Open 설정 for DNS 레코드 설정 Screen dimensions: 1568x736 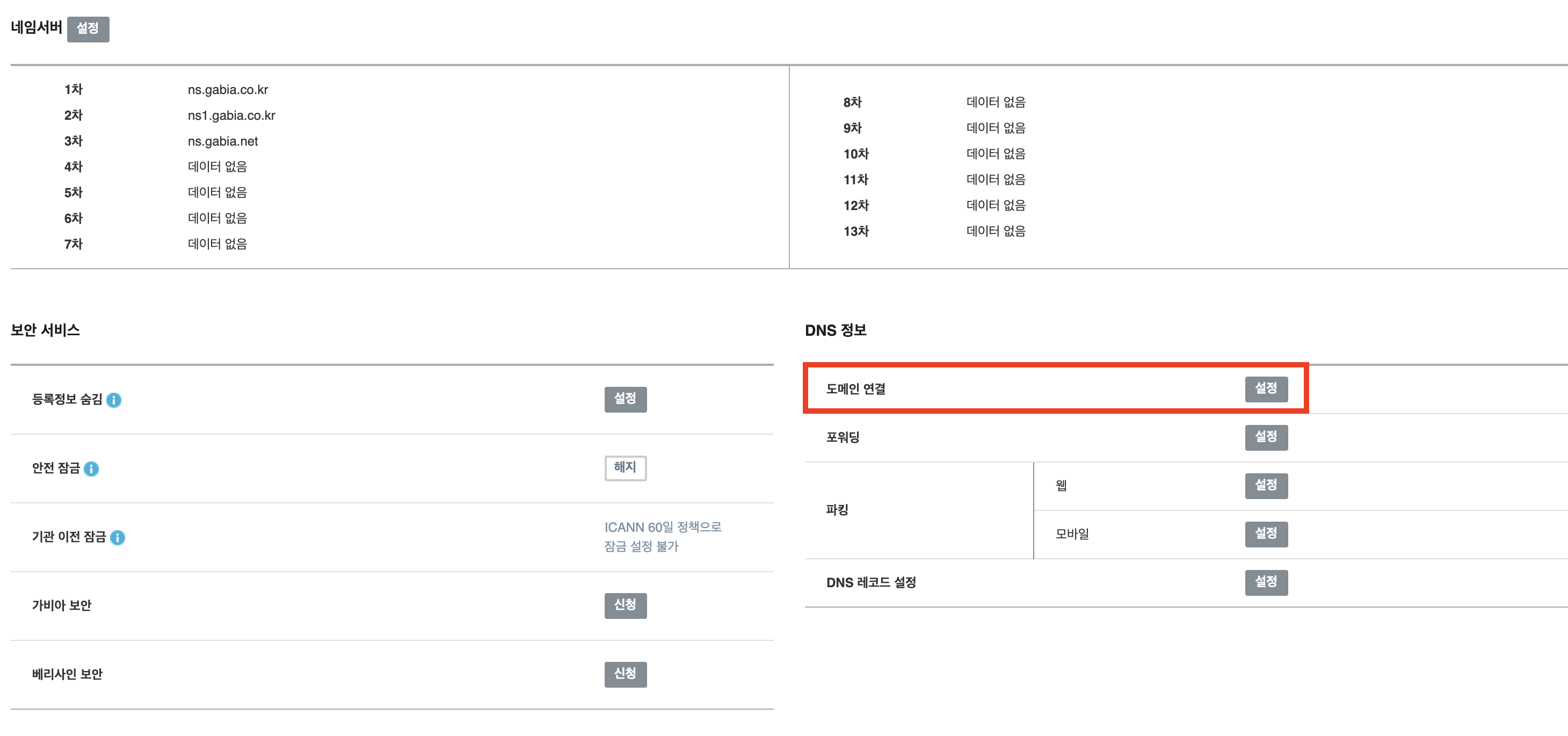pyautogui.click(x=1266, y=582)
